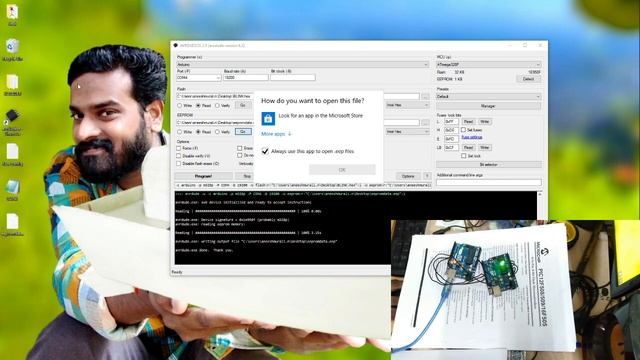The image size is (640, 360).
Task: Click the H fuse value field
Action: pos(451,130)
